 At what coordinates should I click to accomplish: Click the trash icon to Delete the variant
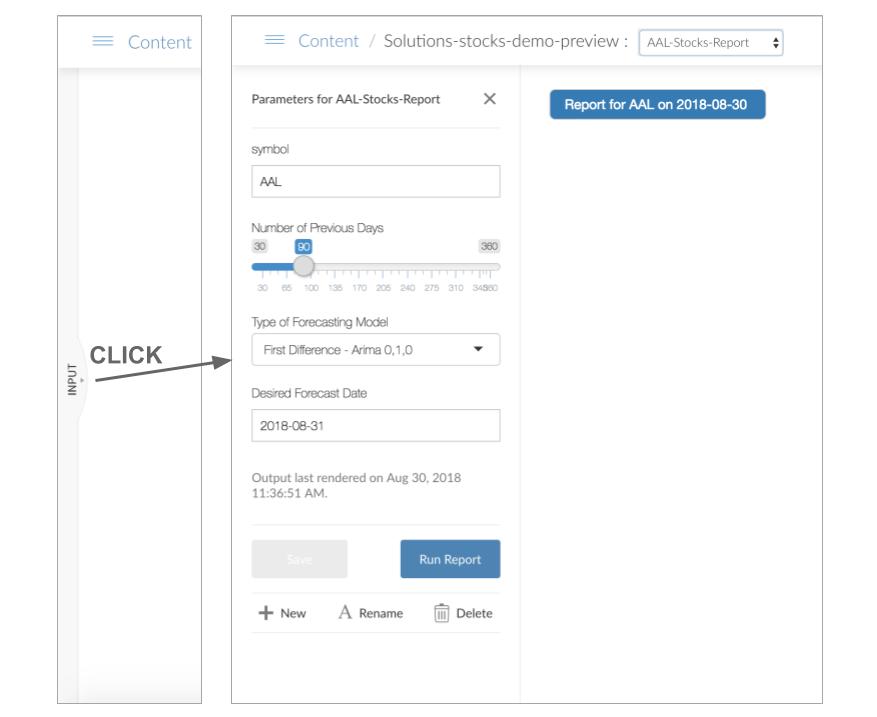443,613
